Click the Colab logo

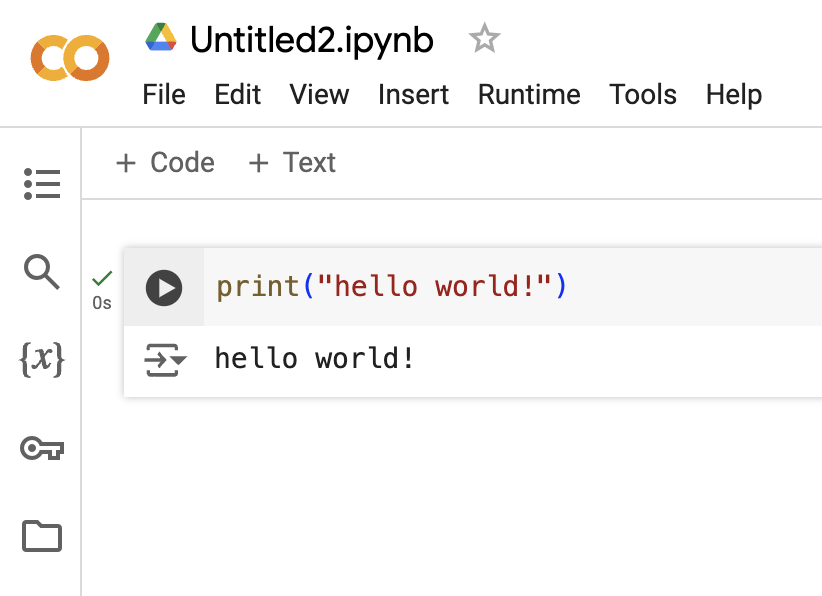coord(69,57)
